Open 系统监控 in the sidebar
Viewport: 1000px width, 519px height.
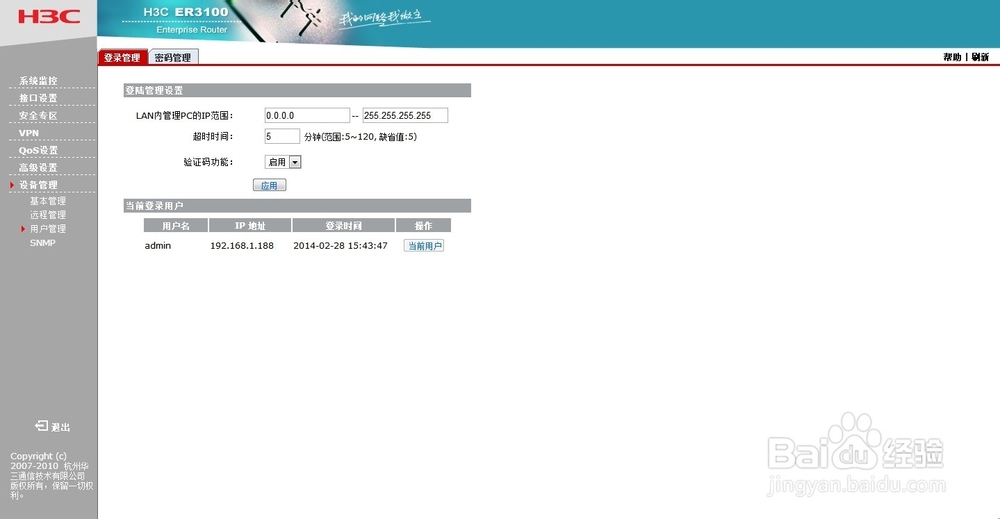[38, 81]
